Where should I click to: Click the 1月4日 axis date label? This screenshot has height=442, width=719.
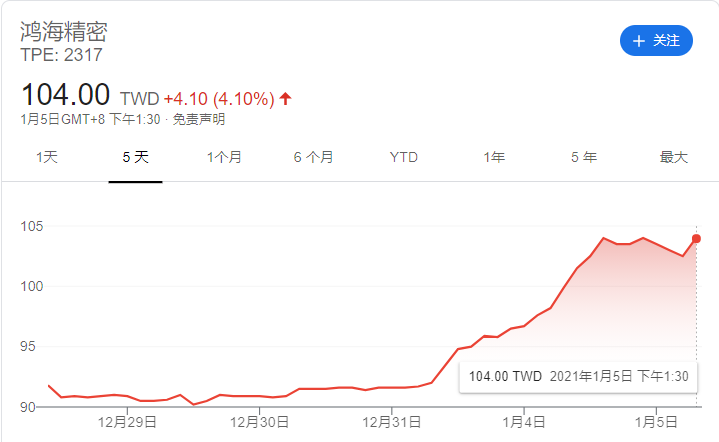coord(524,422)
